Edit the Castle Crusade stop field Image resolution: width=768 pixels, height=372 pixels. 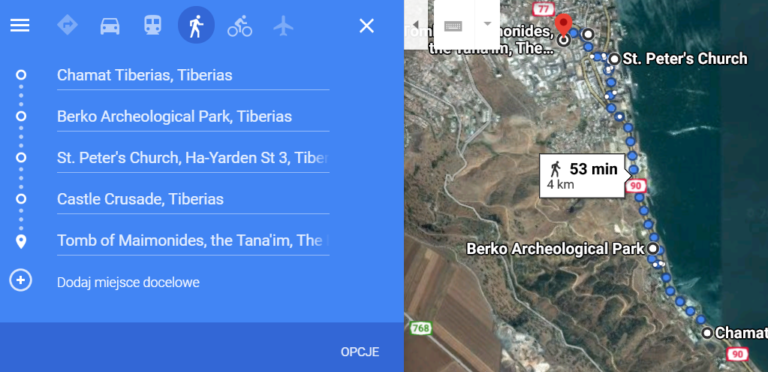coord(193,199)
